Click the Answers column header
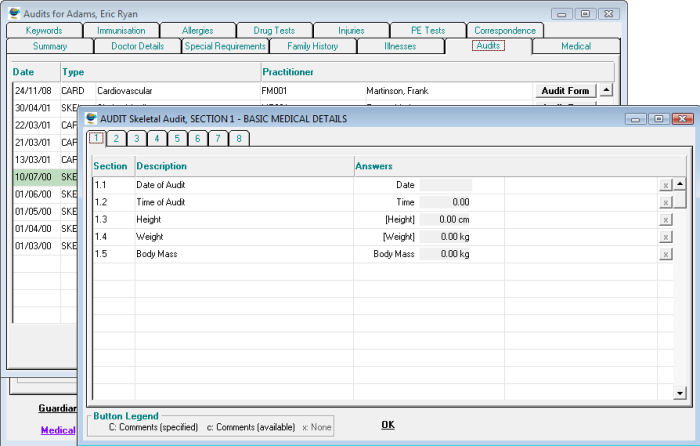700x446 pixels. click(520, 166)
